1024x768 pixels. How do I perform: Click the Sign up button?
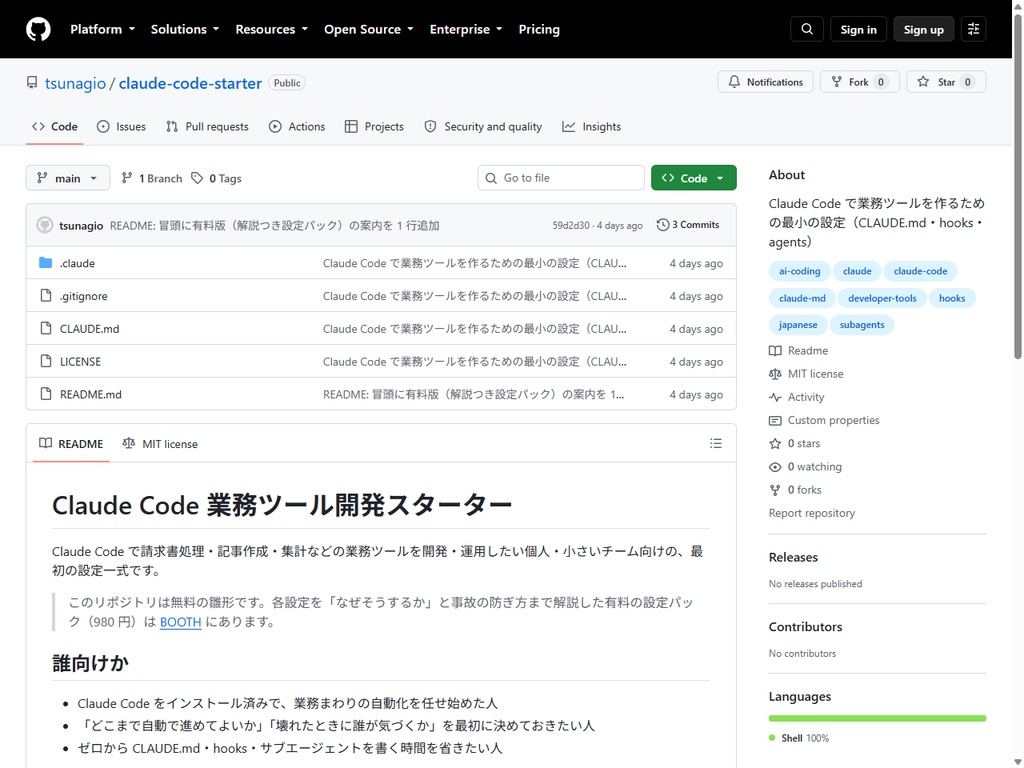coord(923,29)
